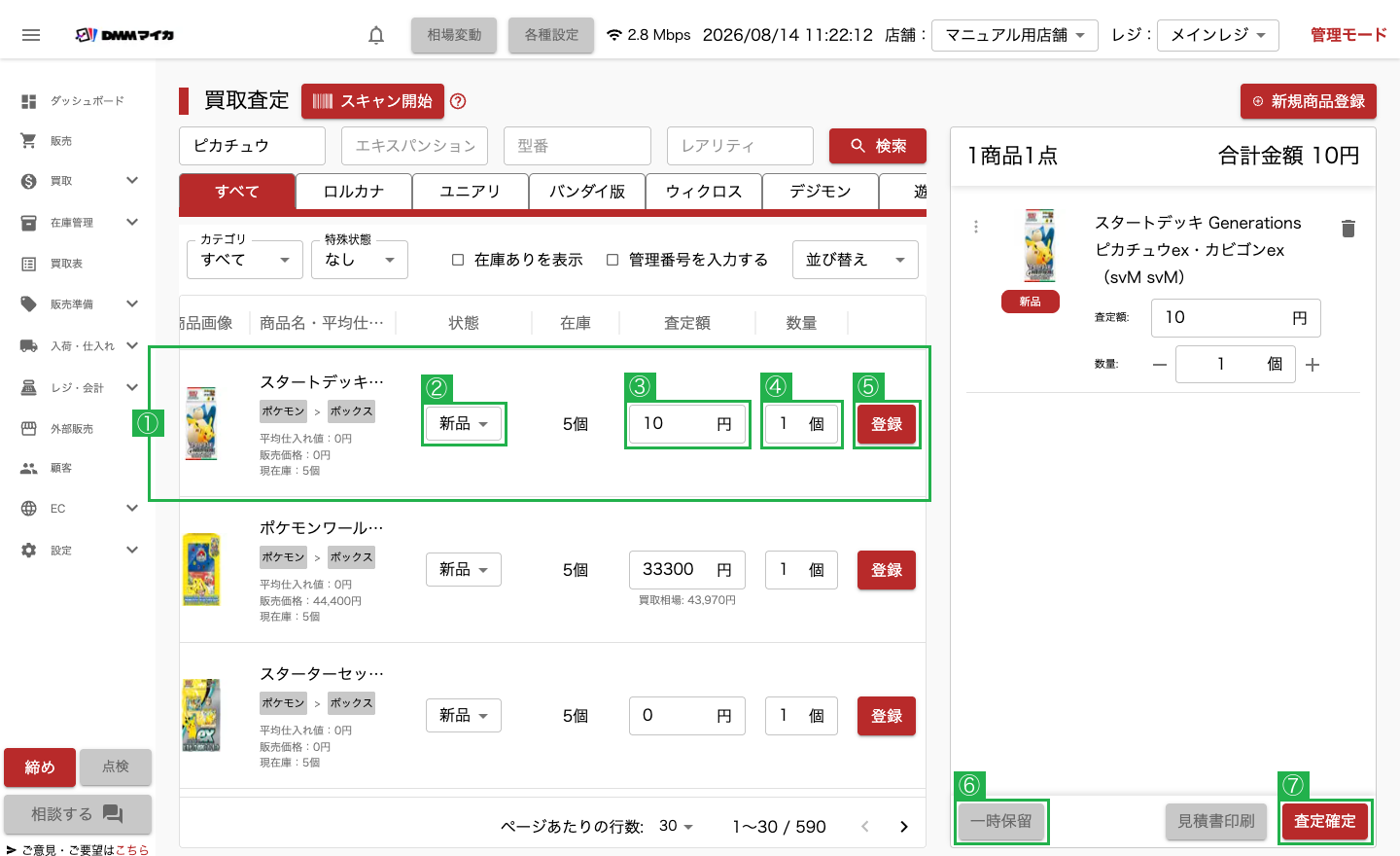Open the rows-per-page 30 dropdown
This screenshot has height=856, width=1400.
coord(677,826)
